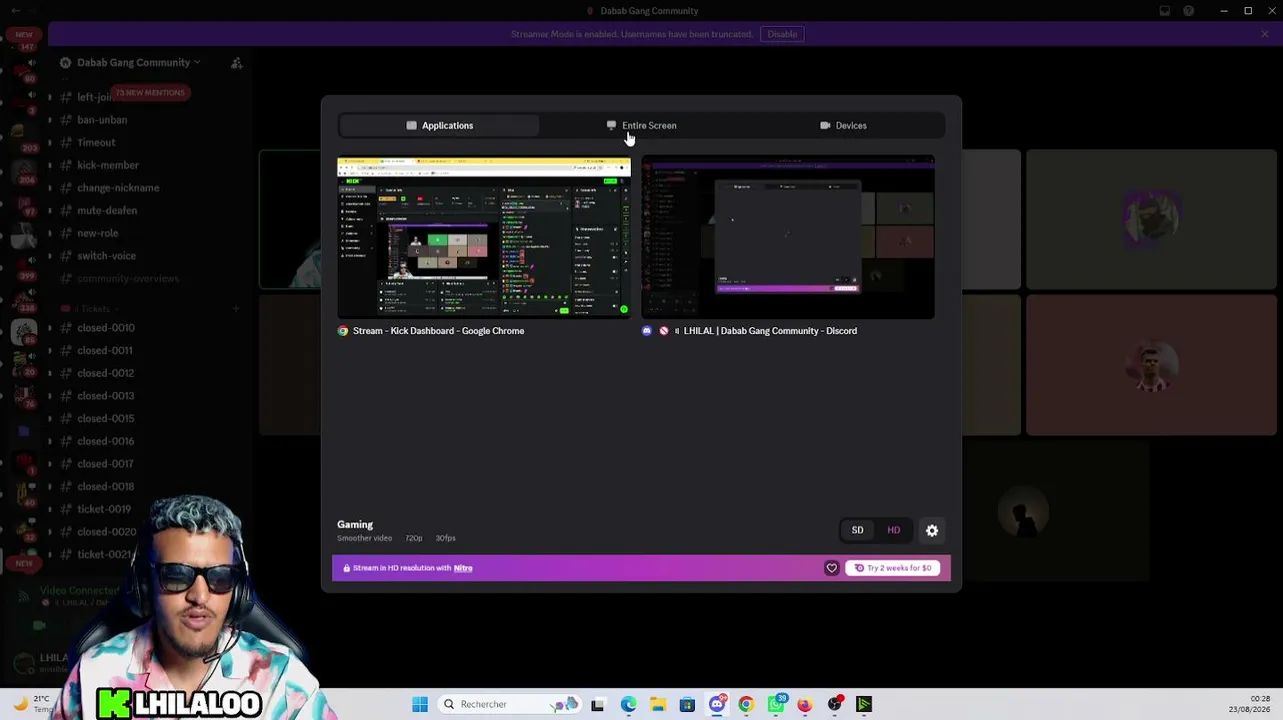Switch to Discord via its taskbar icon
Image resolution: width=1283 pixels, height=720 pixels.
click(x=716, y=704)
